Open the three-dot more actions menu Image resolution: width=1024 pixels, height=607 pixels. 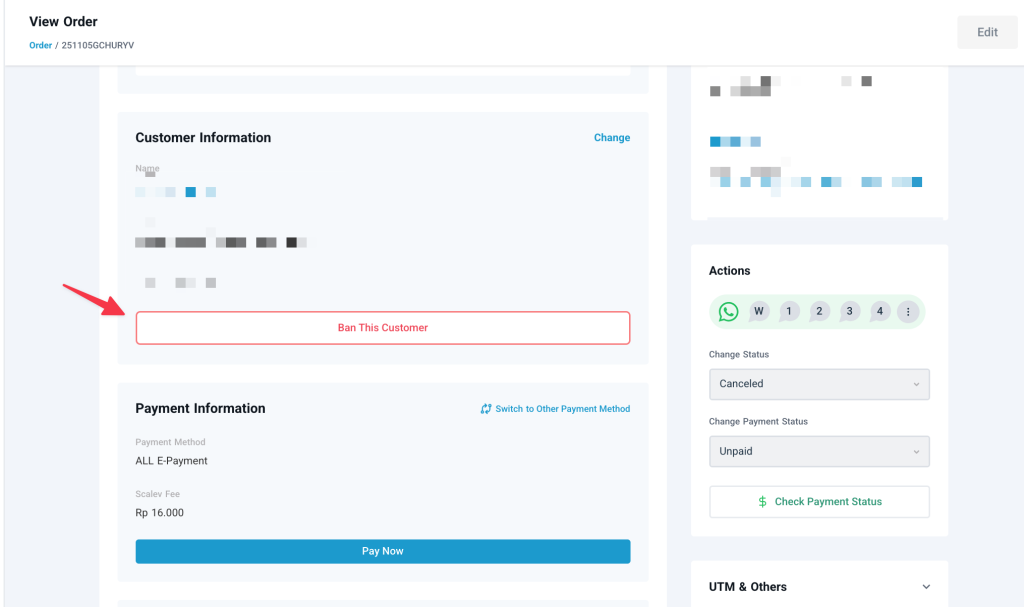coord(908,312)
